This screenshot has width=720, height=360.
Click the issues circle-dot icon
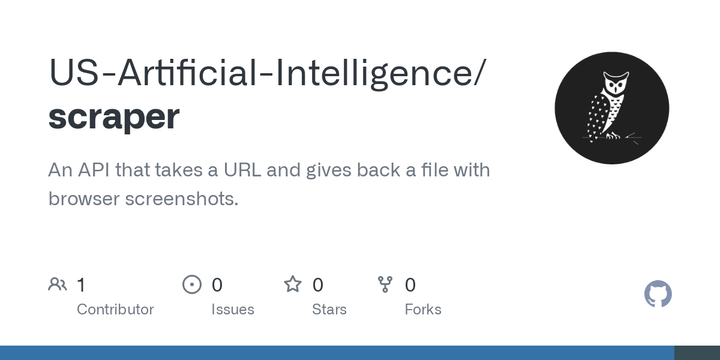192,284
